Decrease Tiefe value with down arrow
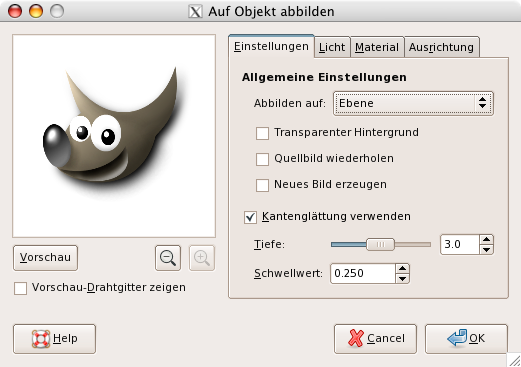Screen dimensions: 521x367 pyautogui.click(x=487, y=250)
